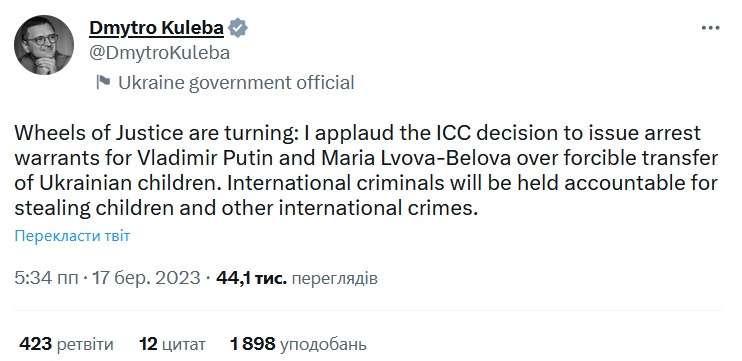
Task: Click the "17 бер. 2023" date
Action: click(x=147, y=278)
